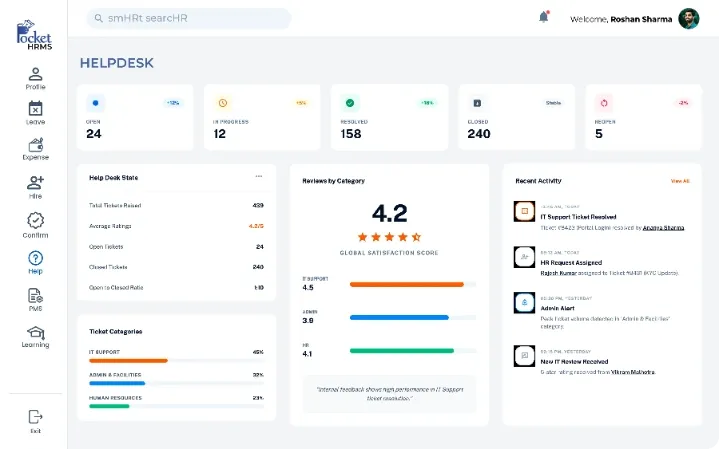Click the notification bell icon
Viewport: 719px width, 449px height.
544,17
